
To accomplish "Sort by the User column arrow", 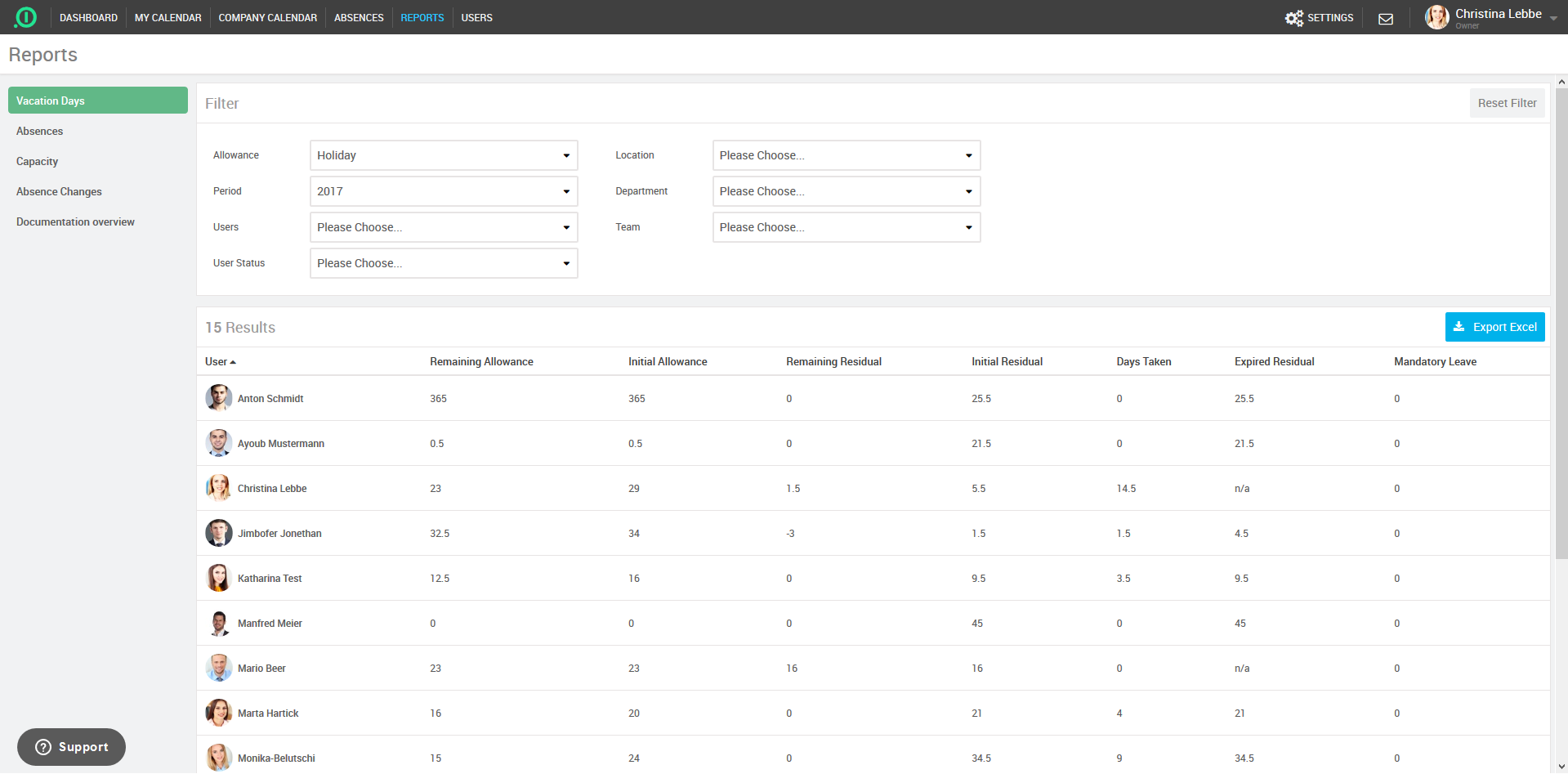I will point(233,362).
